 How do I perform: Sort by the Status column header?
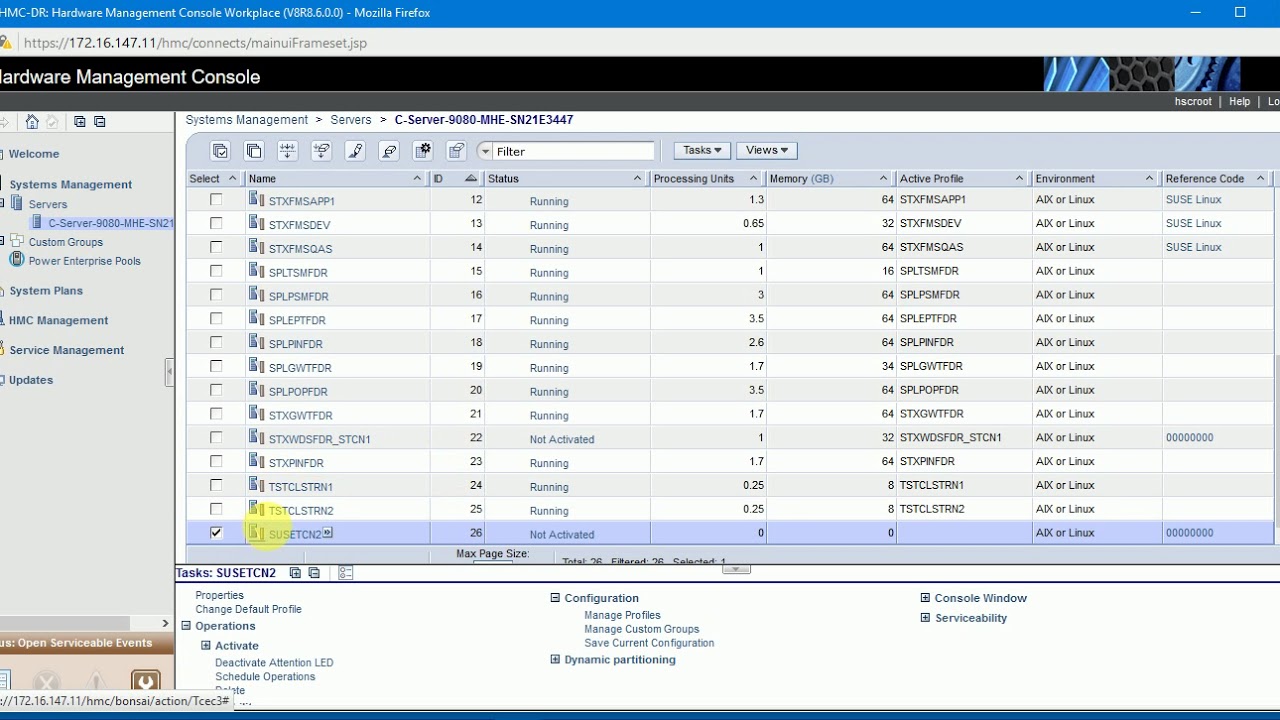(565, 178)
